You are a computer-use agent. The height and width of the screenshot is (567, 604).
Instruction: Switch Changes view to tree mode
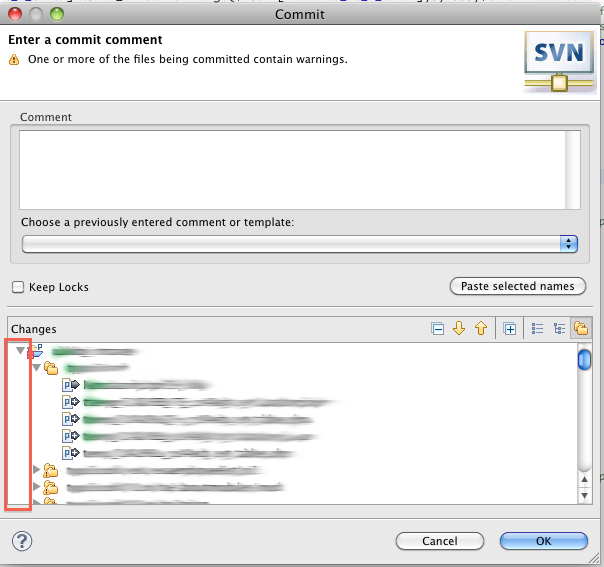coord(559,329)
